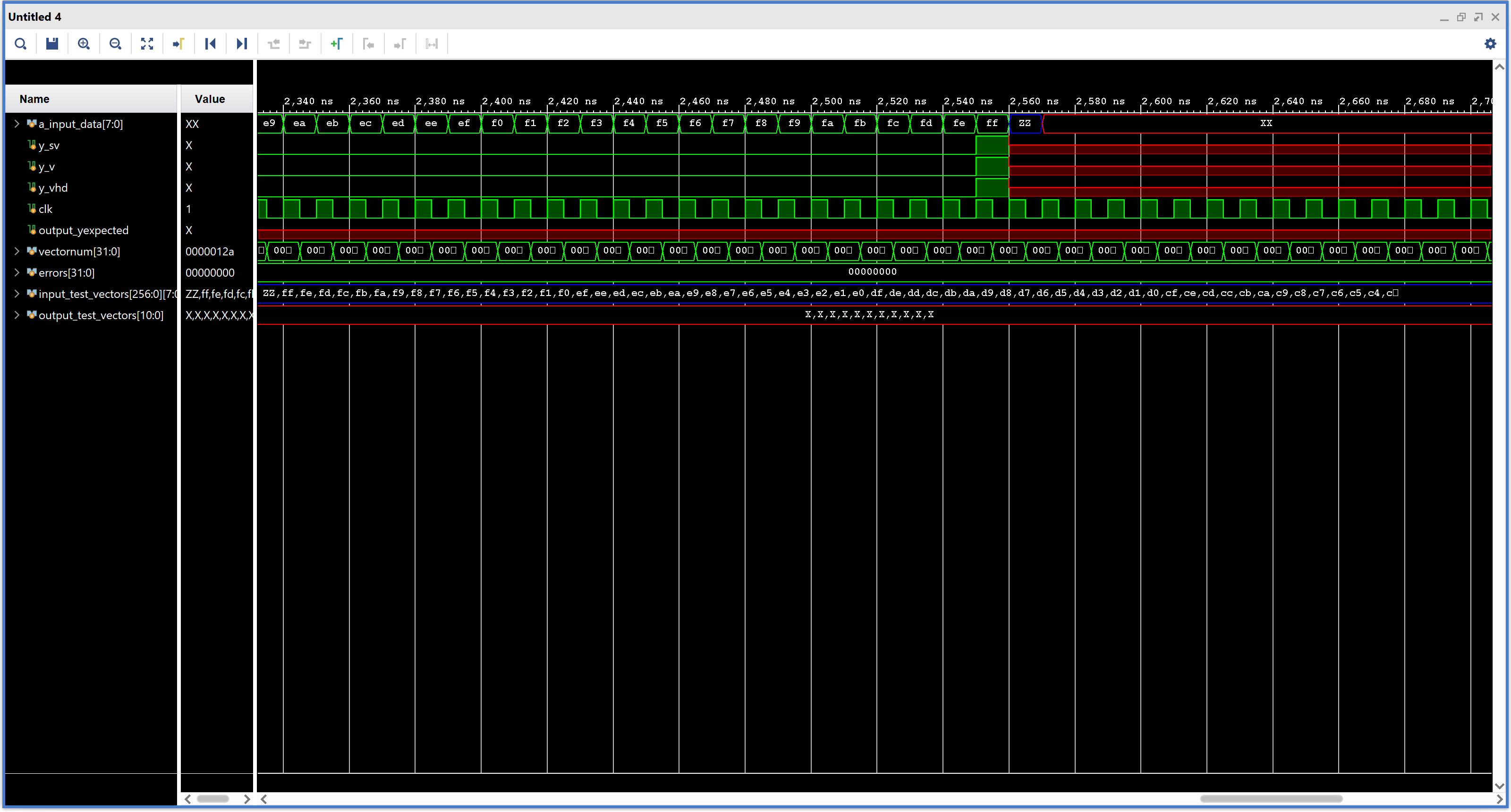Viewport: 1511px width, 812px height.
Task: Select the output_yexpected signal
Action: [83, 230]
